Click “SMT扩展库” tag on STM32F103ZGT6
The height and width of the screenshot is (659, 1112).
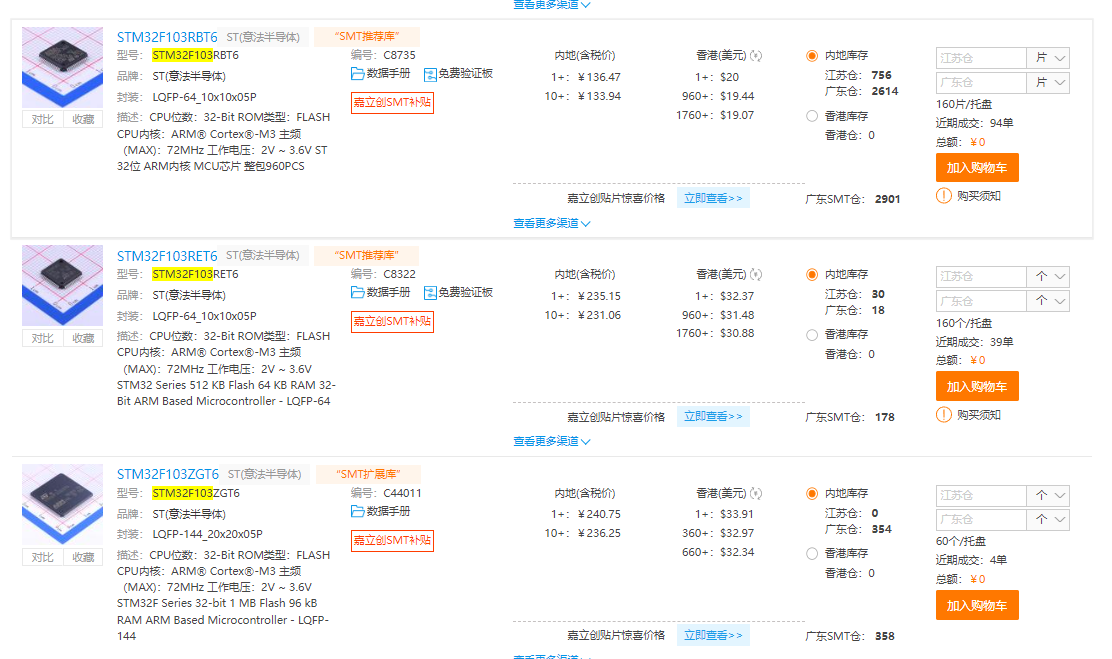coord(368,474)
